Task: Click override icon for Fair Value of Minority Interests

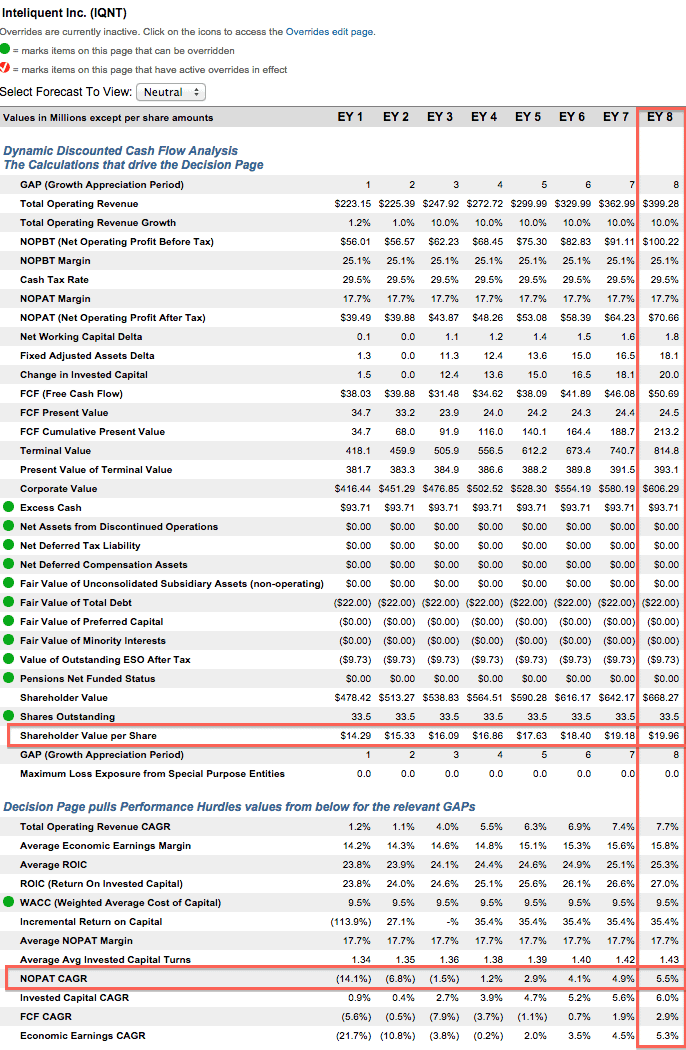Action: point(9,640)
